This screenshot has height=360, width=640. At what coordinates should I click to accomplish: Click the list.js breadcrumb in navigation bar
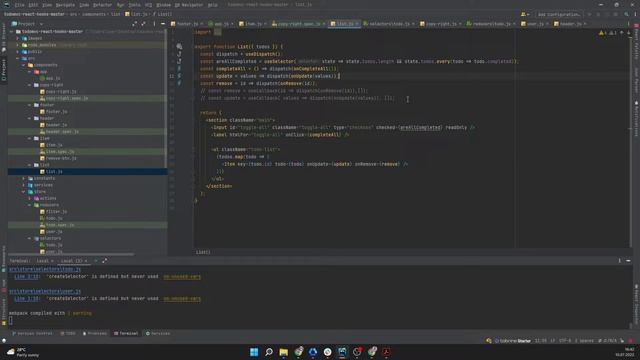(137, 14)
